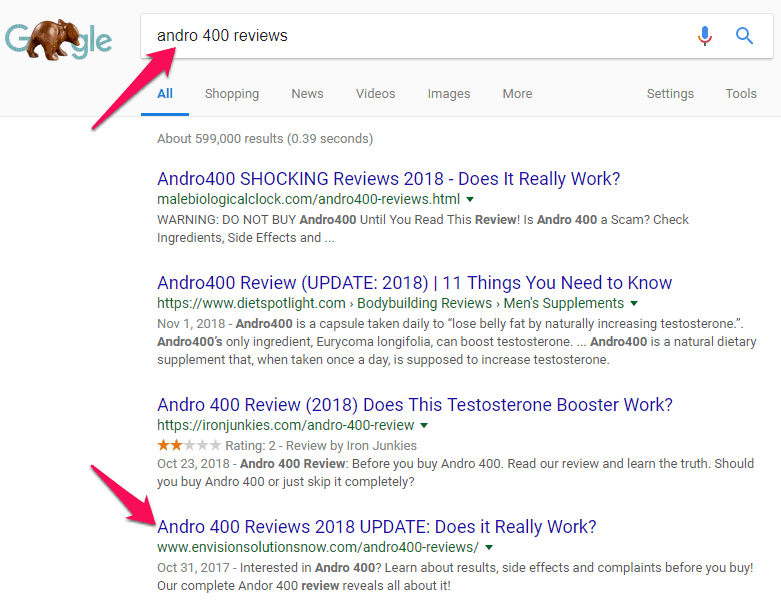Open 'Andro 400 Review (2018) Does This Testosterone' result

point(415,405)
